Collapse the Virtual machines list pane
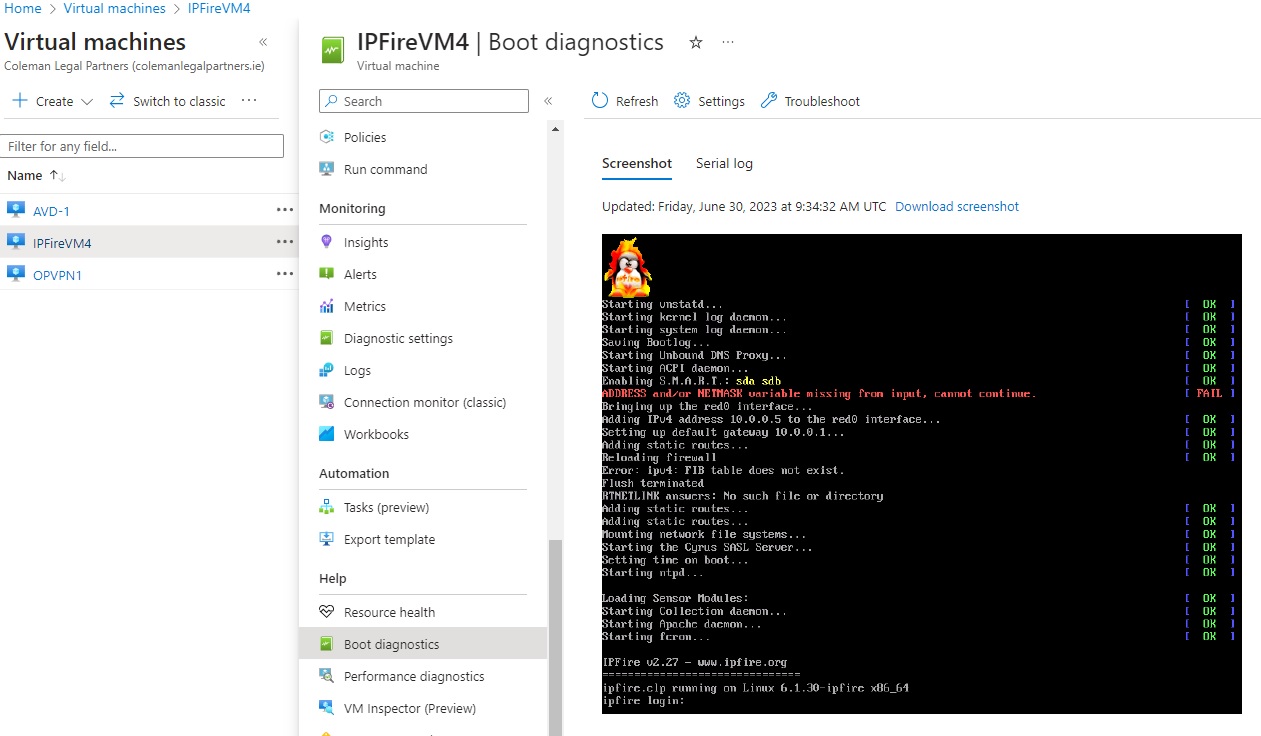 [x=263, y=42]
